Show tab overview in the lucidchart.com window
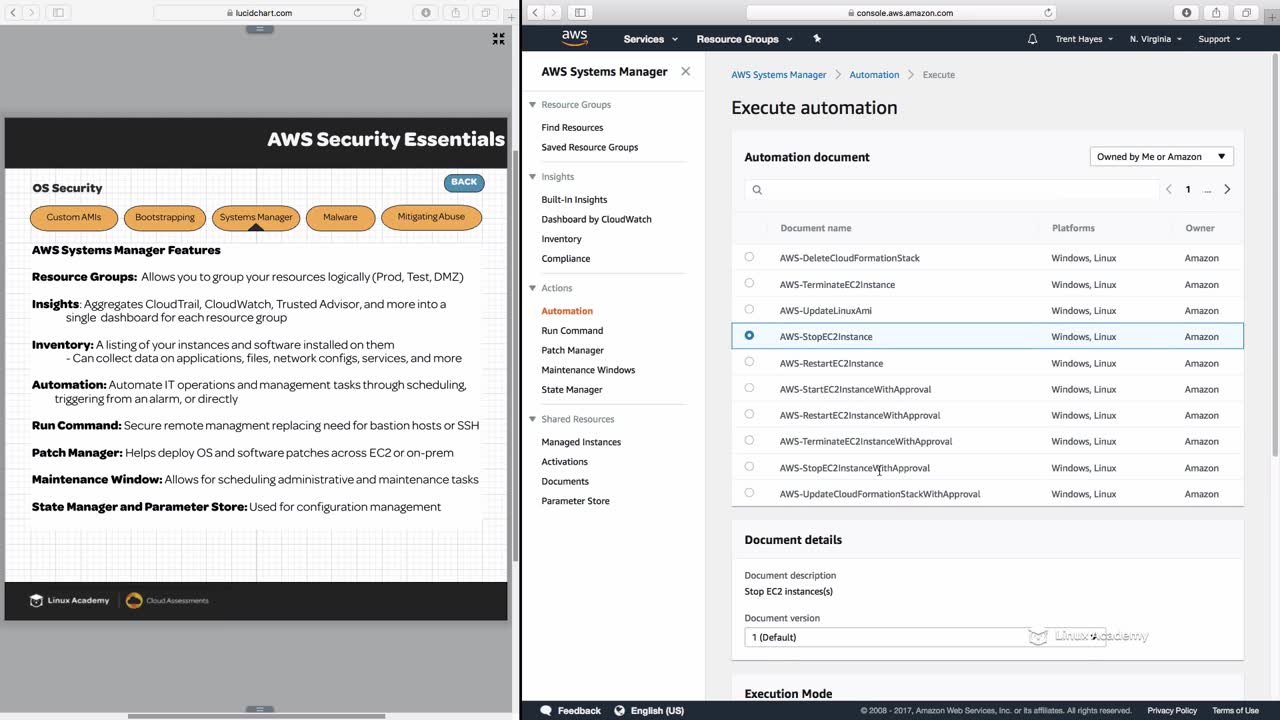 486,13
